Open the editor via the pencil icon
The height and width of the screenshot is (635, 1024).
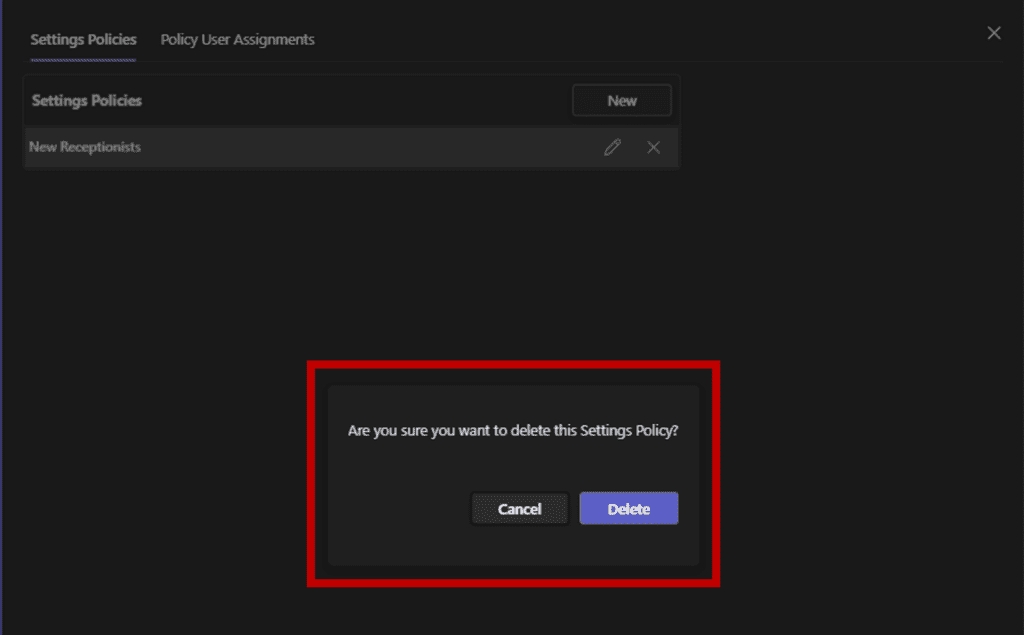612,147
